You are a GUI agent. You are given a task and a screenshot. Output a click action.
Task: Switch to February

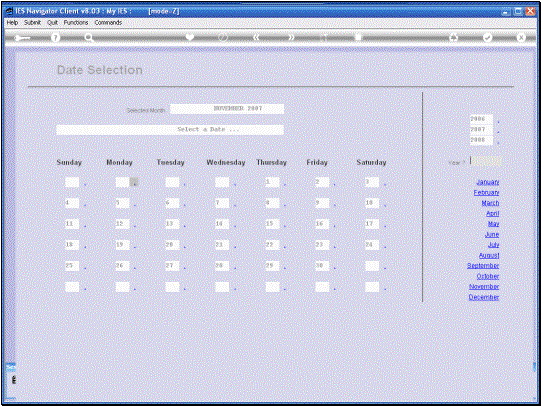(x=486, y=192)
